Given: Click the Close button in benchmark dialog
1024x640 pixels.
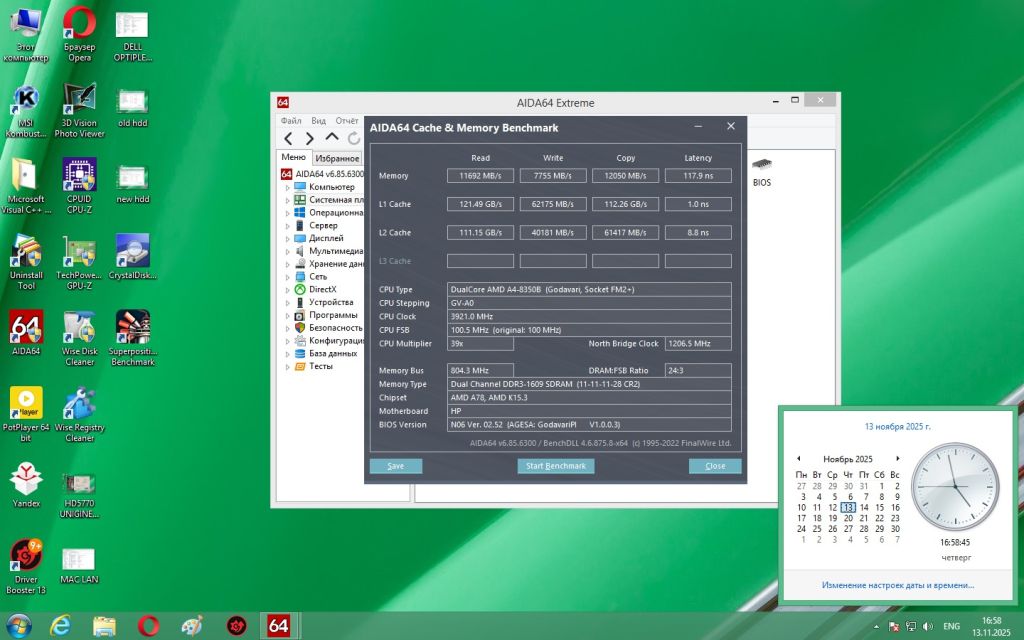Looking at the screenshot, I should click(715, 466).
